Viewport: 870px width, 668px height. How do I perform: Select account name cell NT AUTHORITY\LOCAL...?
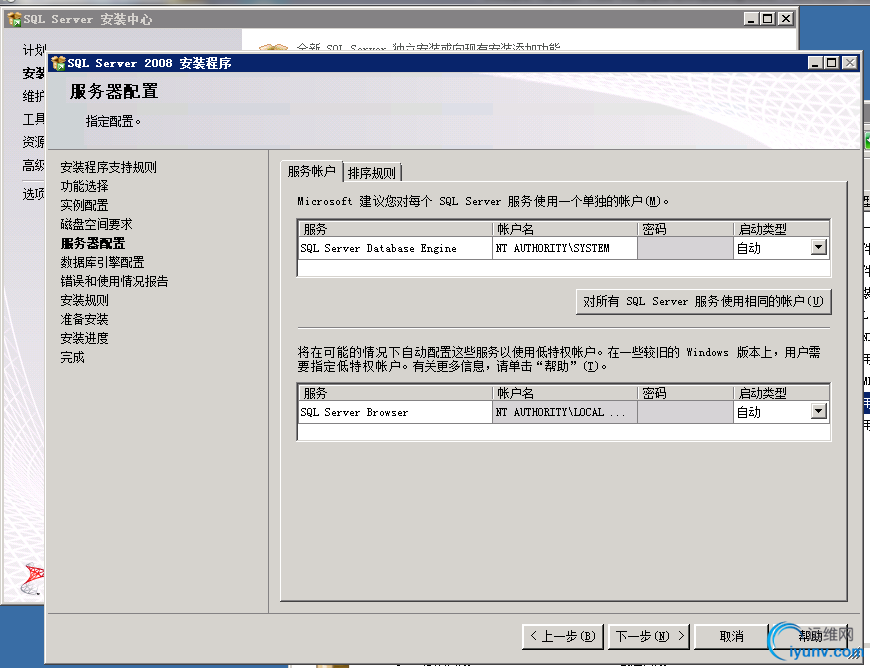click(564, 412)
